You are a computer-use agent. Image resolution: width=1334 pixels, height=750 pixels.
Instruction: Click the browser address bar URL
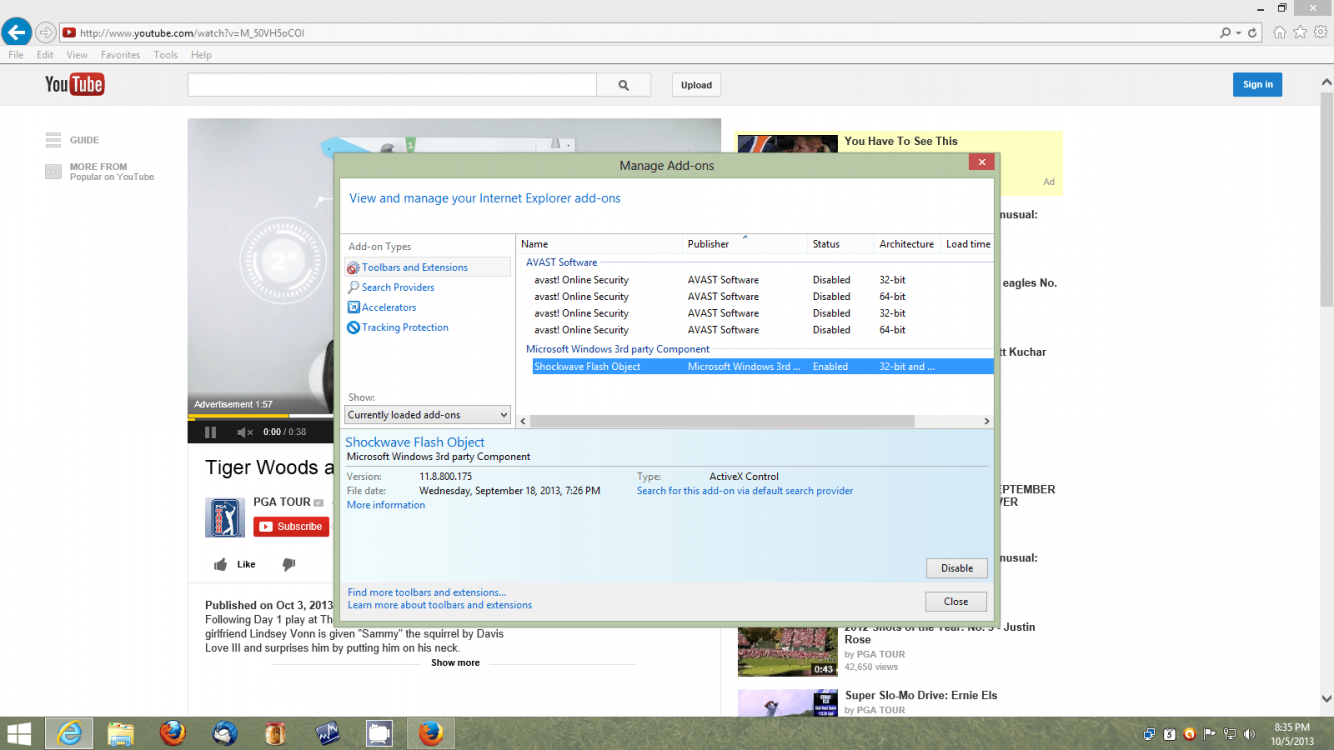click(x=192, y=33)
